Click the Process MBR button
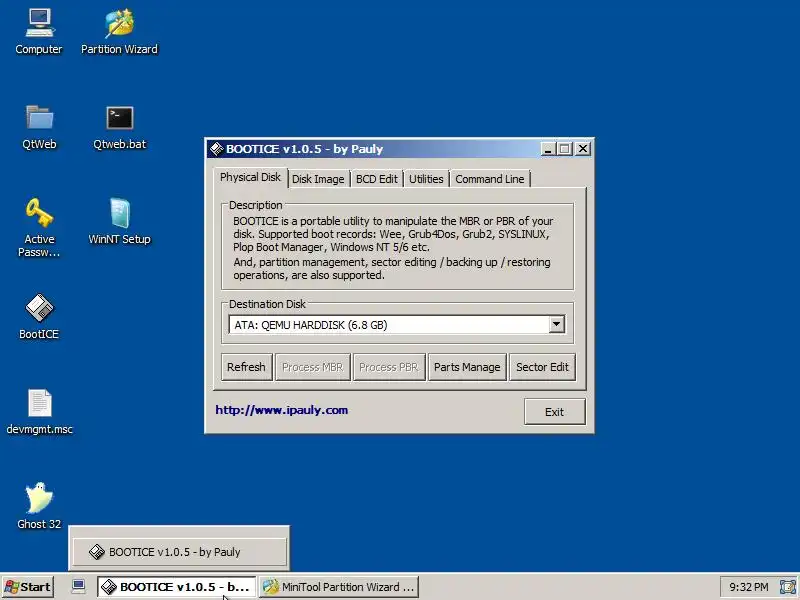This screenshot has height=600, width=800. click(313, 367)
